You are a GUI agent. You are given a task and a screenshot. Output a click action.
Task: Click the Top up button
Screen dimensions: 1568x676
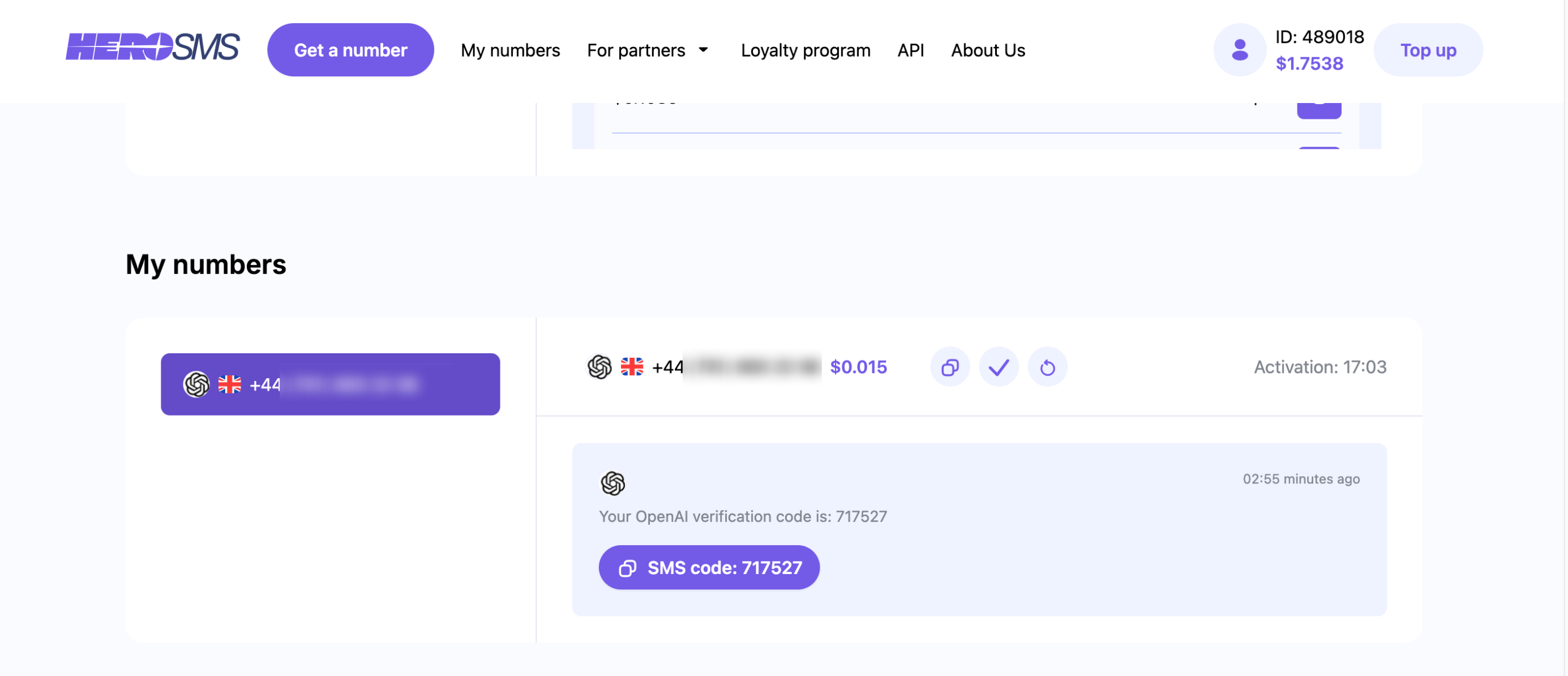[1428, 50]
